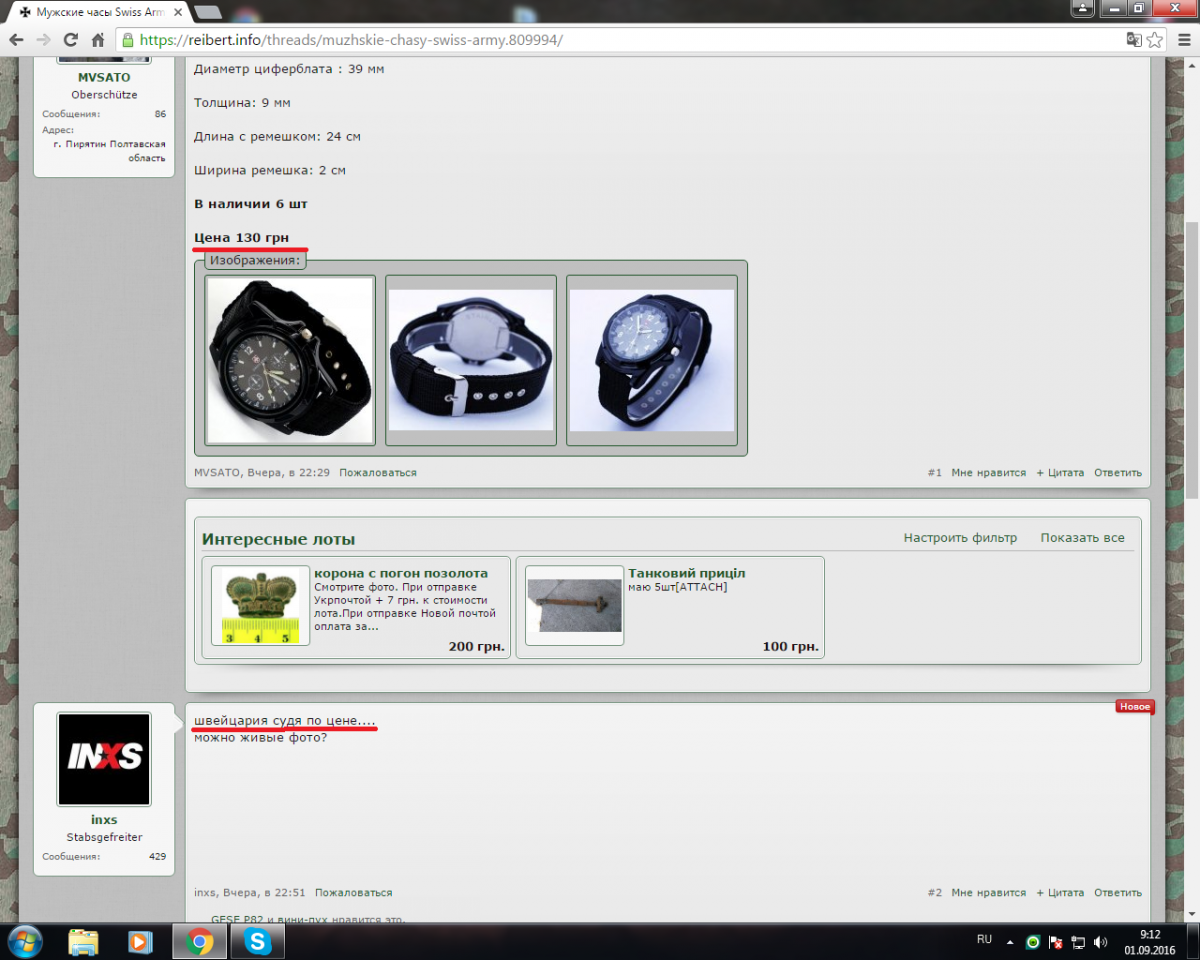Open Настроить фильтр link

[960, 538]
